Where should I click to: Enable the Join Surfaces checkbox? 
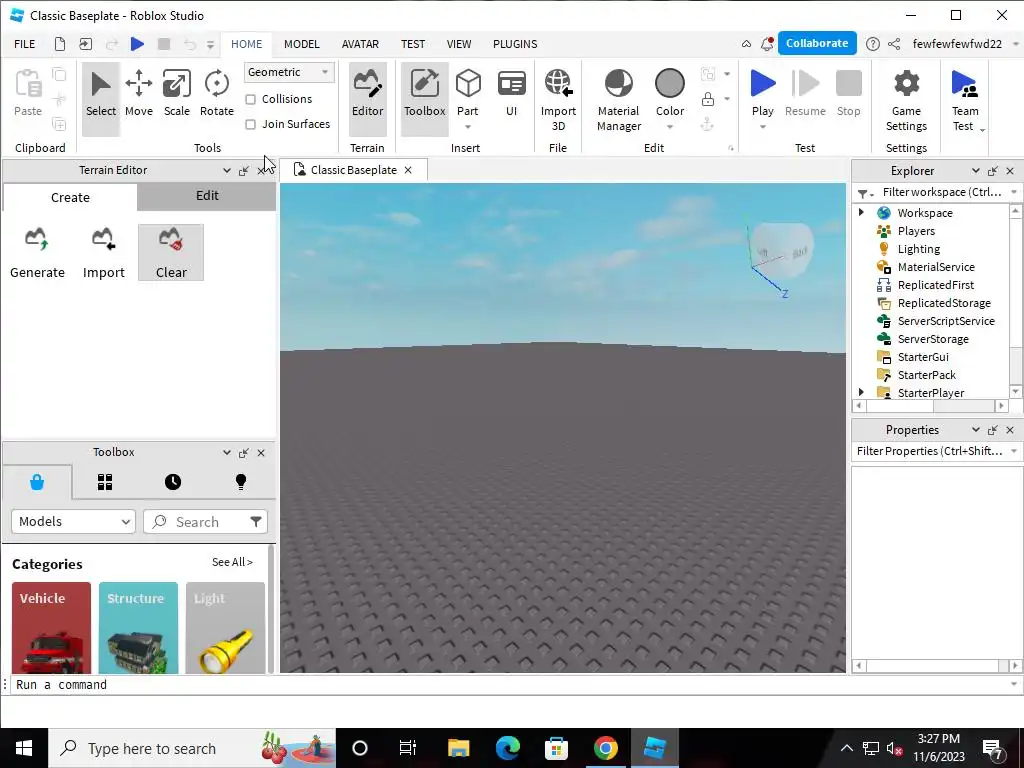(250, 124)
